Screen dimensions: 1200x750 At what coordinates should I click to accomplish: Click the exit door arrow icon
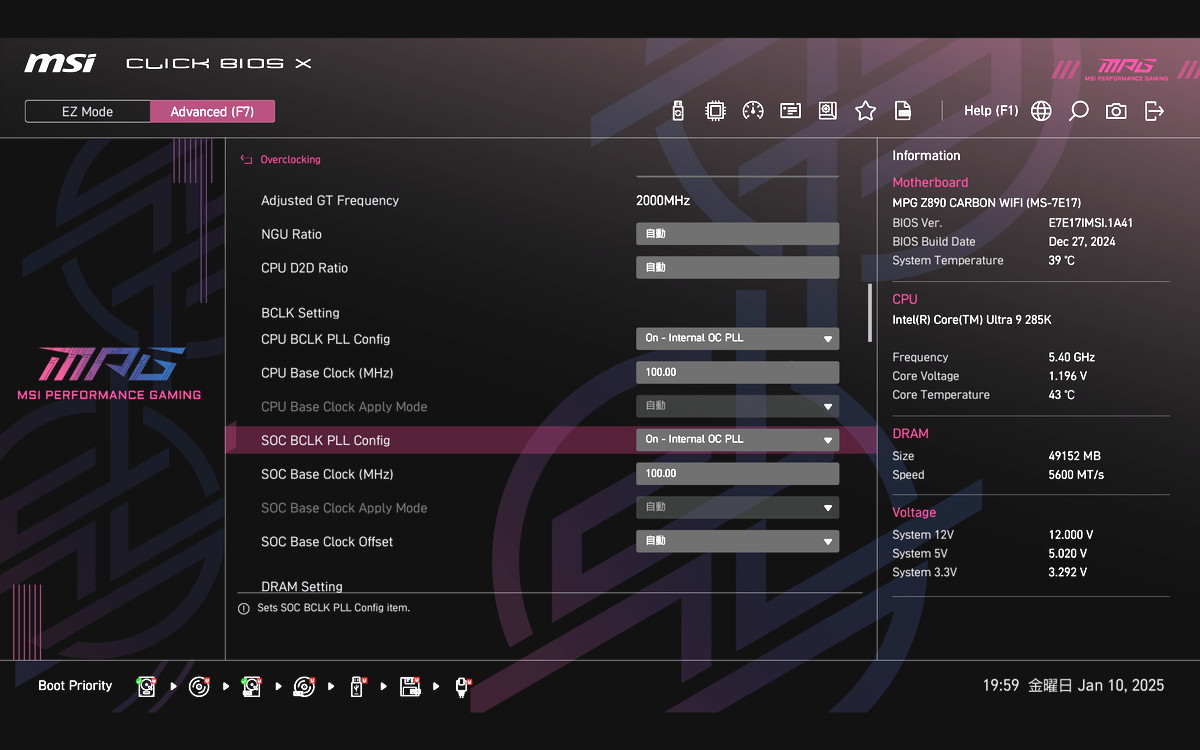click(1154, 111)
